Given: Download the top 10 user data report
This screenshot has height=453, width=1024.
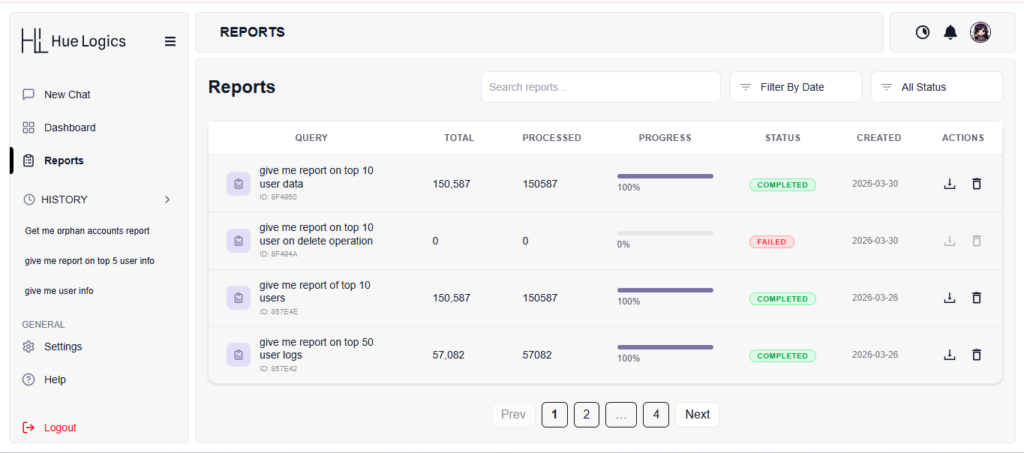Looking at the screenshot, I should [x=949, y=184].
